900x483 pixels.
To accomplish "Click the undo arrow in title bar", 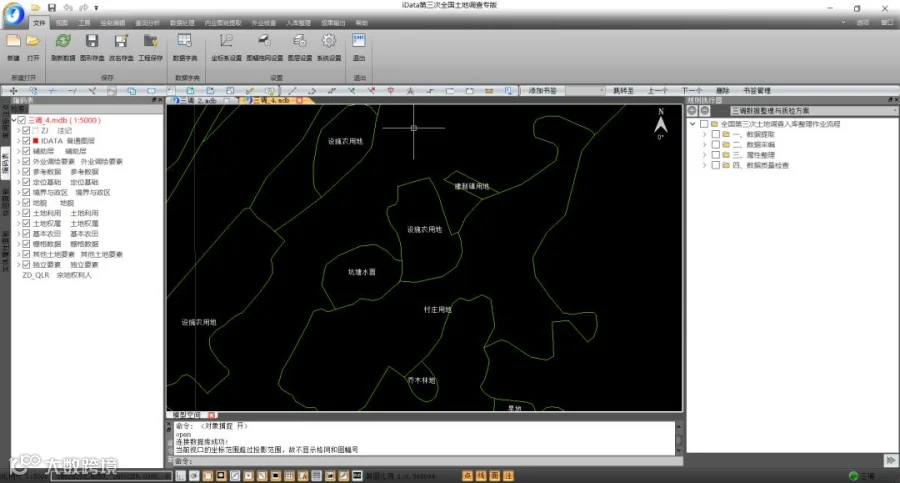I will [x=68, y=7].
